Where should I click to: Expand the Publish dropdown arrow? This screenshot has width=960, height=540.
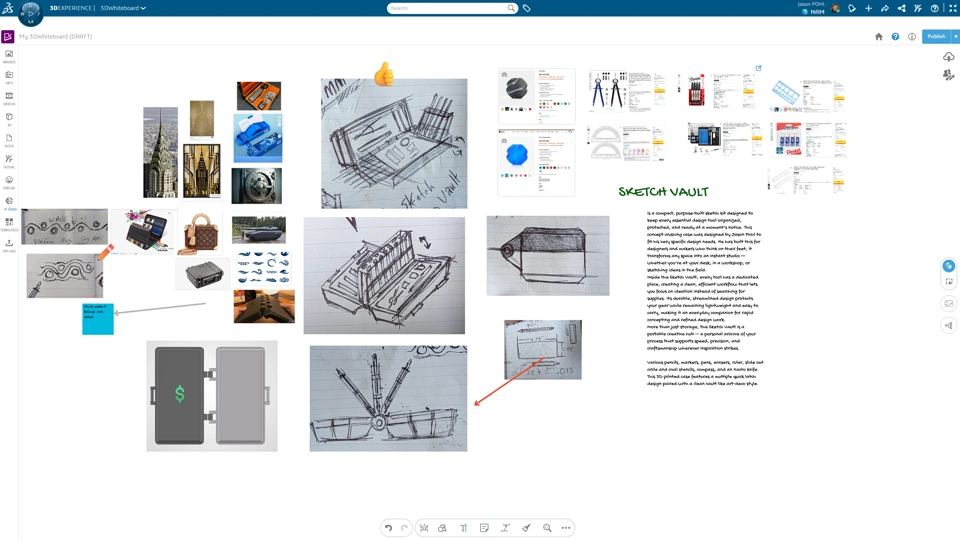(955, 37)
